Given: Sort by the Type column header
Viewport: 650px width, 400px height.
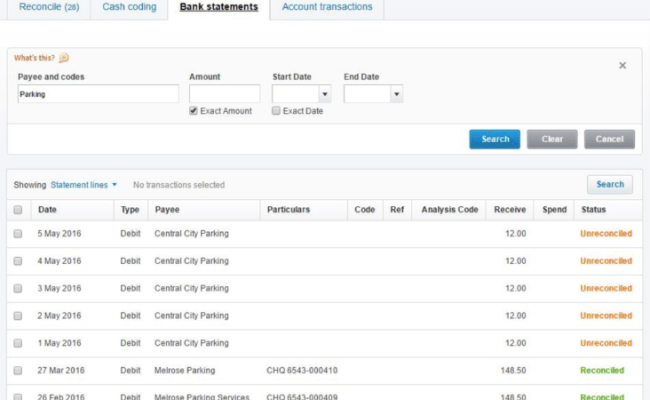Looking at the screenshot, I should coord(130,210).
